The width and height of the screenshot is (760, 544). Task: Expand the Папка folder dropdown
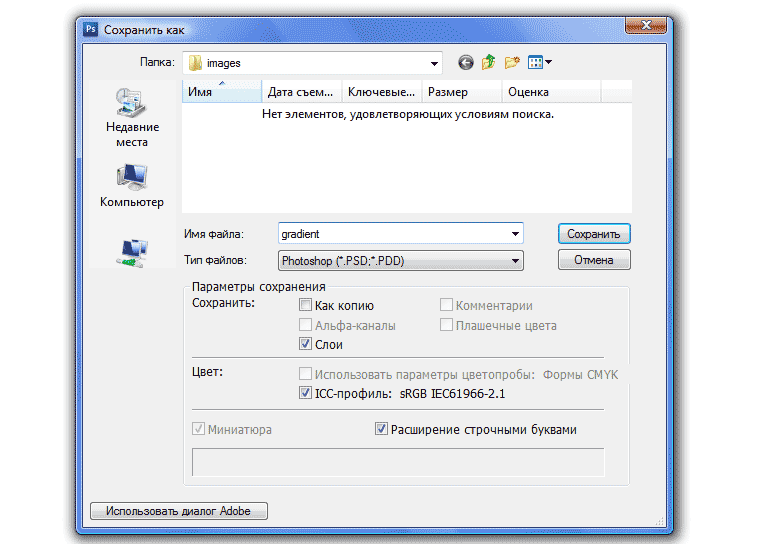(434, 64)
